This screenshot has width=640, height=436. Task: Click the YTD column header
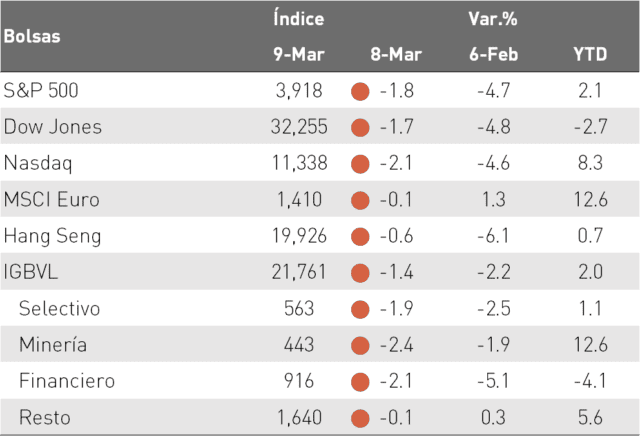point(590,54)
